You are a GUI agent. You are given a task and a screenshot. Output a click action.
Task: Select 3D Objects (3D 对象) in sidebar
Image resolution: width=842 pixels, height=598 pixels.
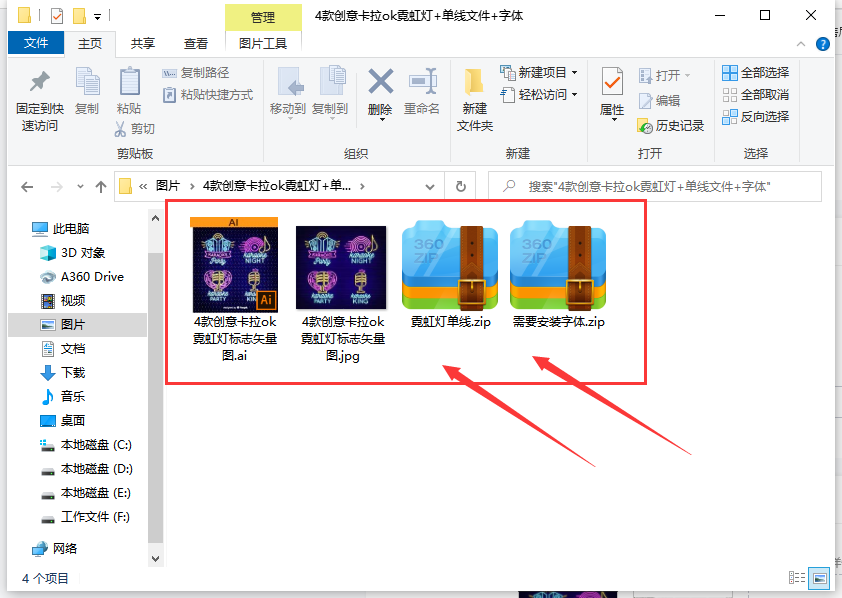click(72, 252)
